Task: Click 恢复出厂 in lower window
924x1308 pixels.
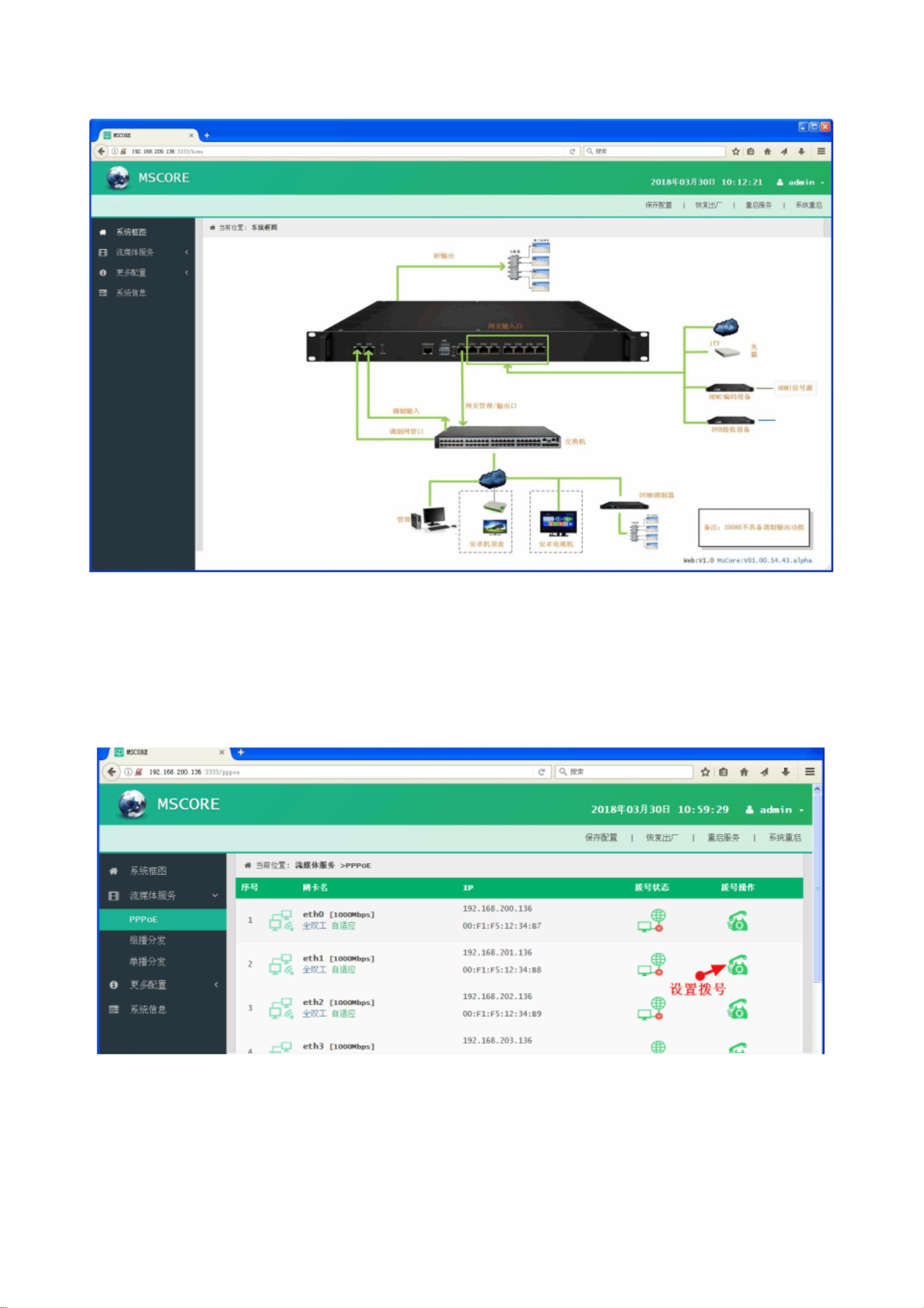Action: click(662, 837)
